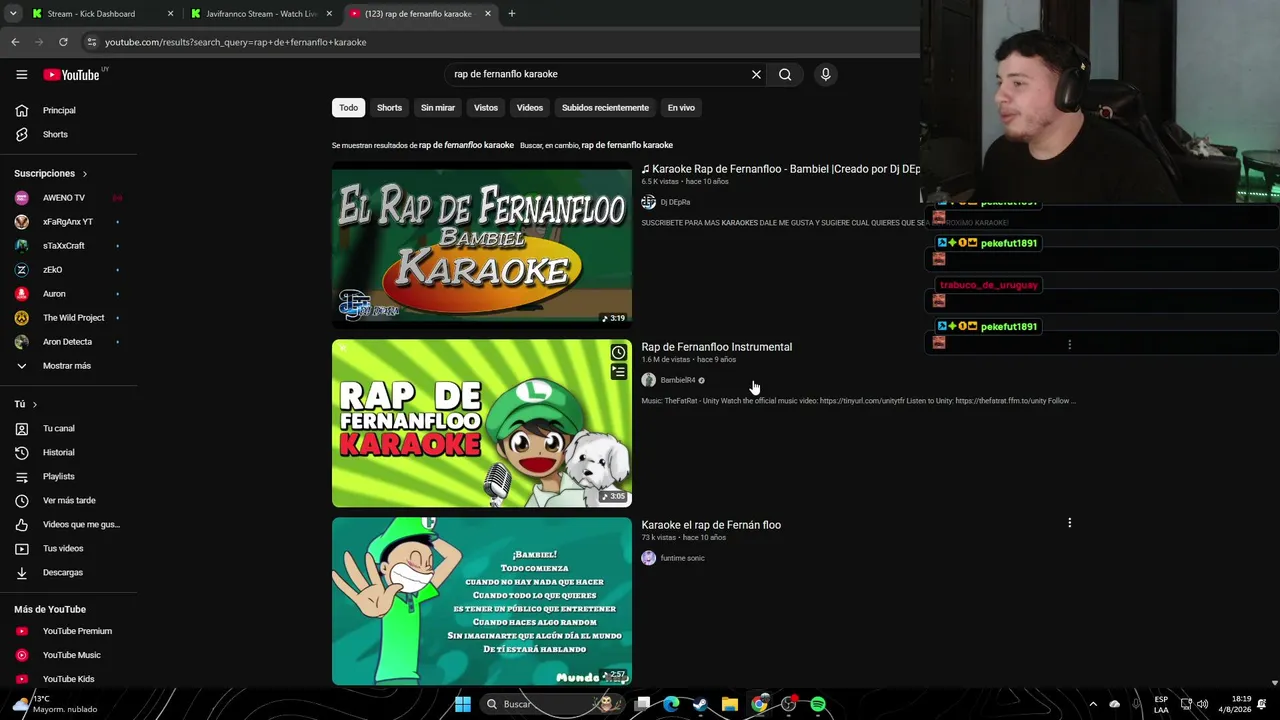Open the browser tab search dropdown
This screenshot has width=1280, height=720.
13,14
